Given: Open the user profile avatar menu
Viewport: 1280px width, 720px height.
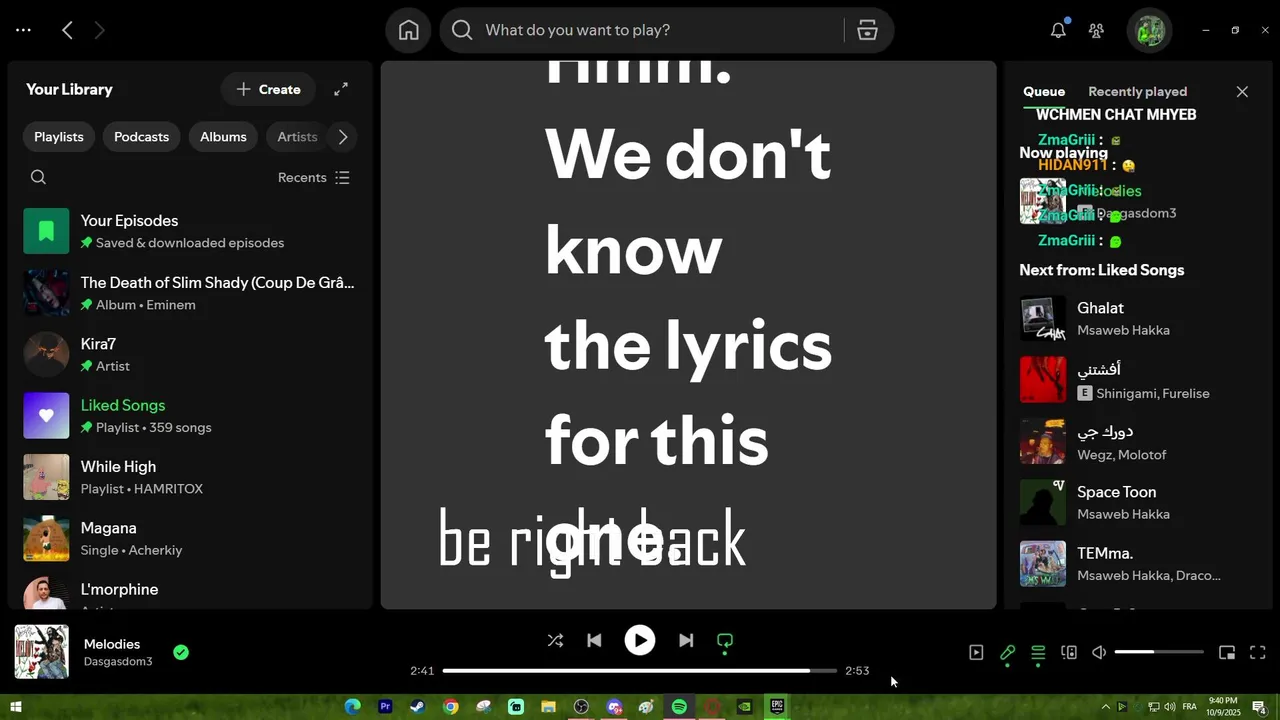Looking at the screenshot, I should pyautogui.click(x=1149, y=30).
